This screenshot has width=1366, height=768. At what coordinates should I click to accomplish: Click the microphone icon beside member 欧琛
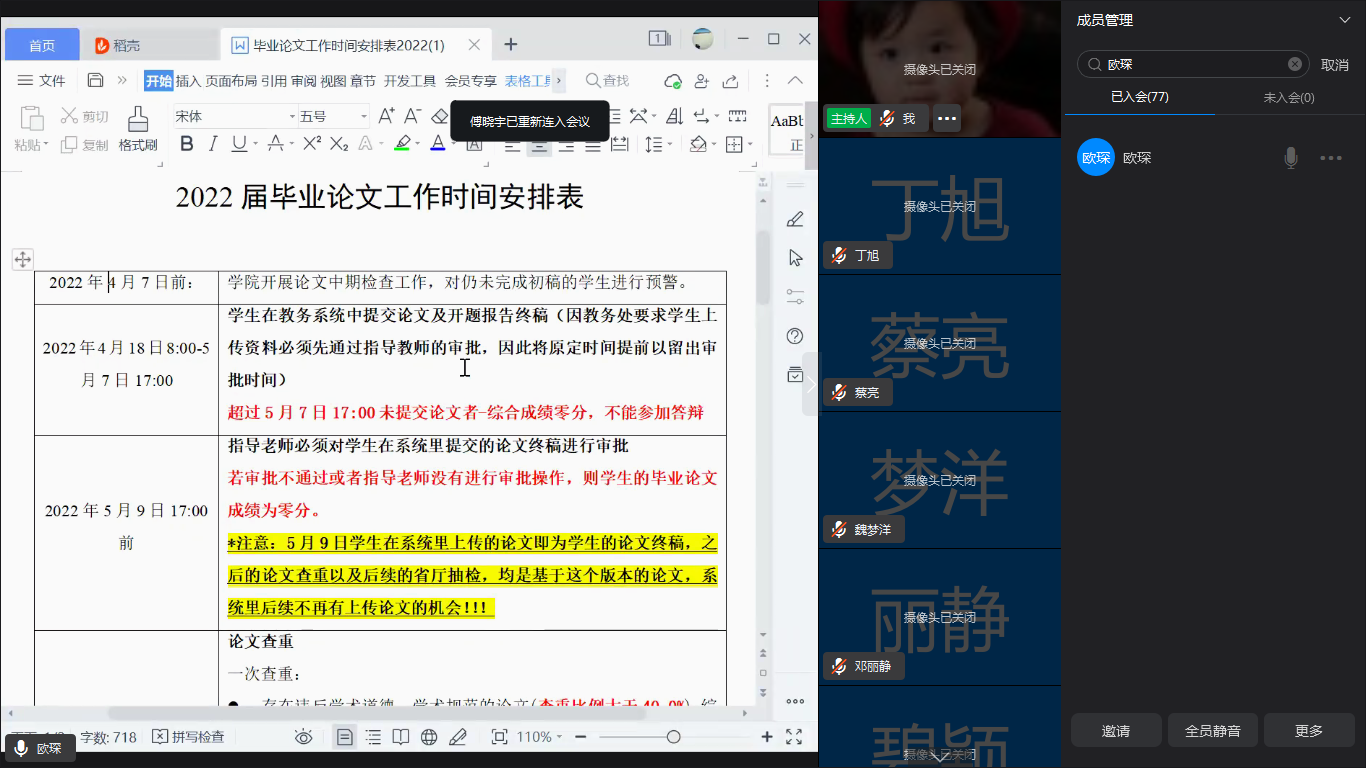pyautogui.click(x=1291, y=158)
